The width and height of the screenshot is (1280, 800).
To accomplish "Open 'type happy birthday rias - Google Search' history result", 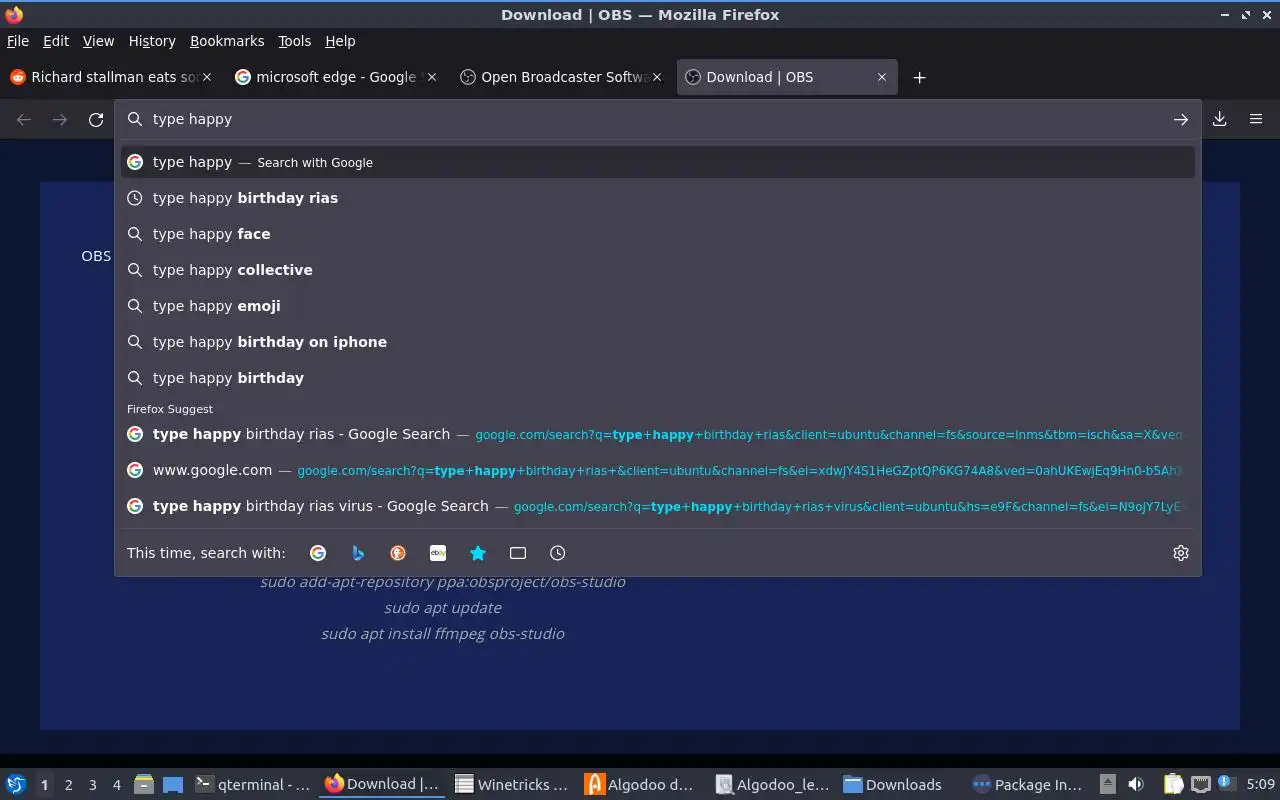I will click(658, 434).
